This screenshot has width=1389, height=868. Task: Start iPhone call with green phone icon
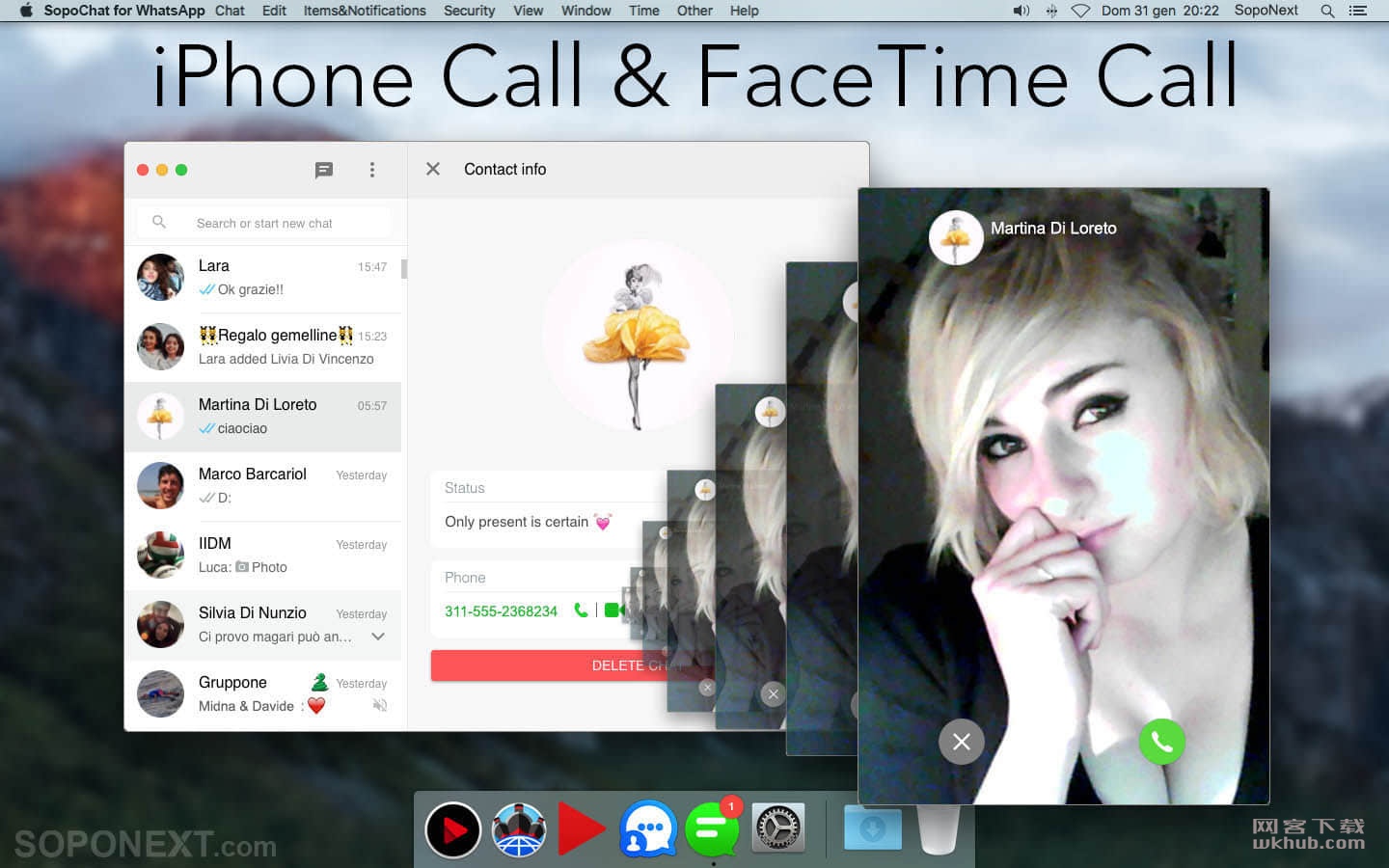click(x=581, y=610)
